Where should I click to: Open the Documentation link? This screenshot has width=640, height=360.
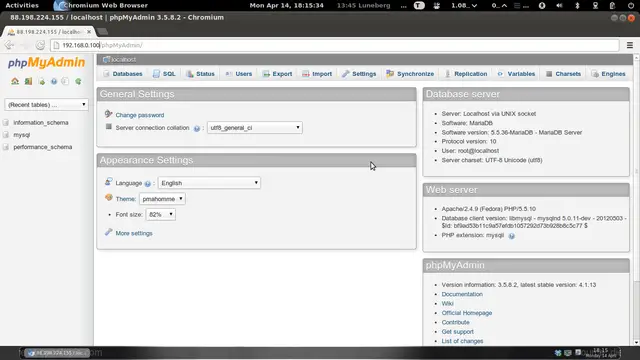(462, 294)
